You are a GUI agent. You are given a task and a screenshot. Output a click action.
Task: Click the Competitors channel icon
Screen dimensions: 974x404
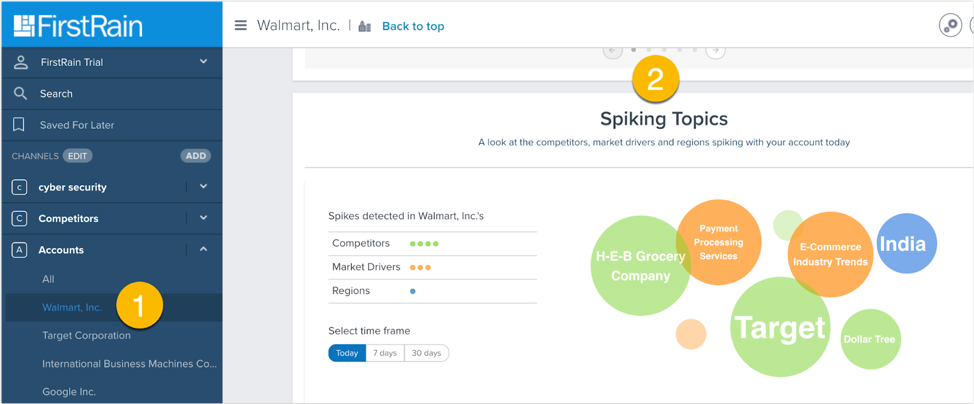[20, 218]
